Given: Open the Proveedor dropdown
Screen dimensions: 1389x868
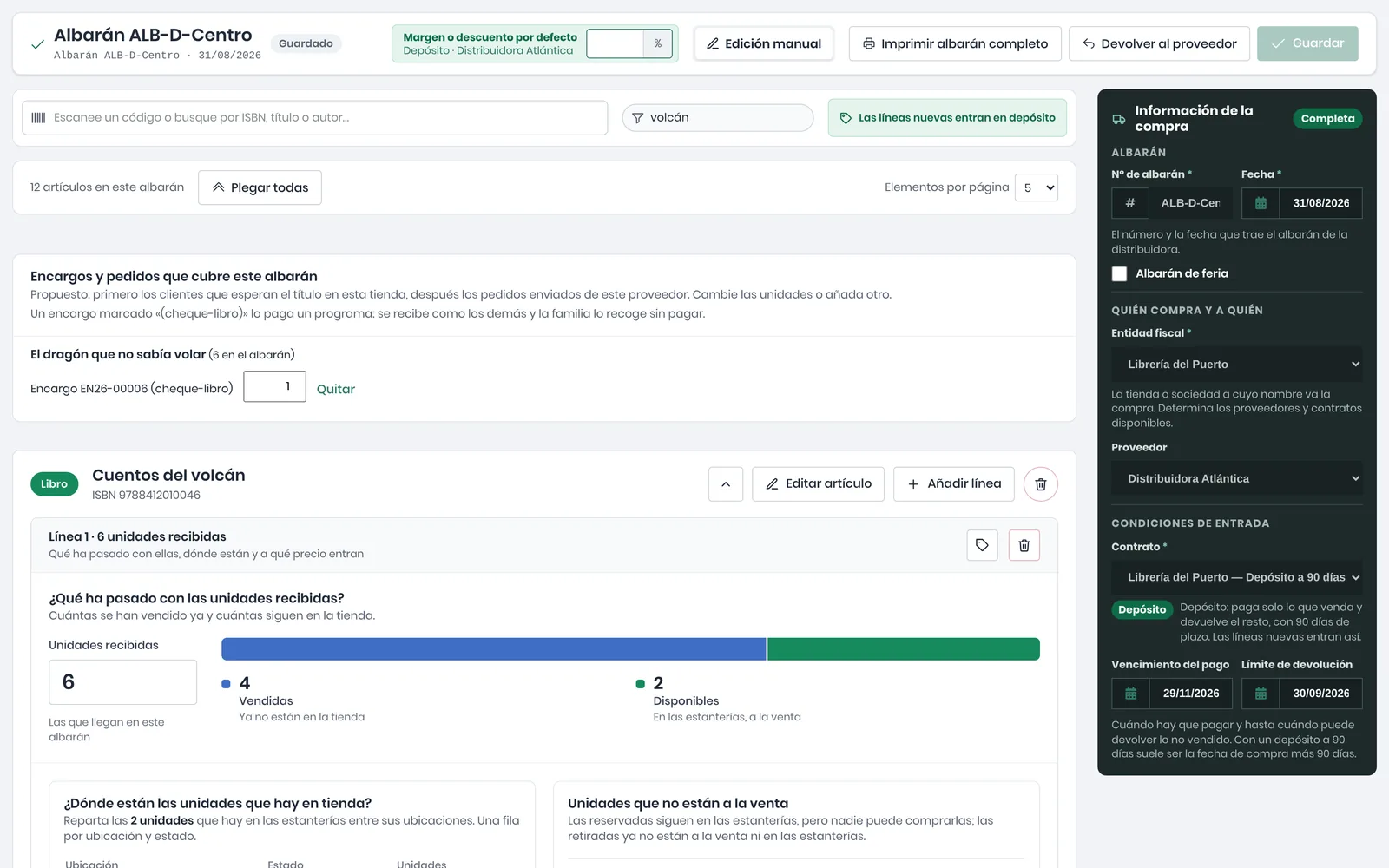Looking at the screenshot, I should 1237,478.
